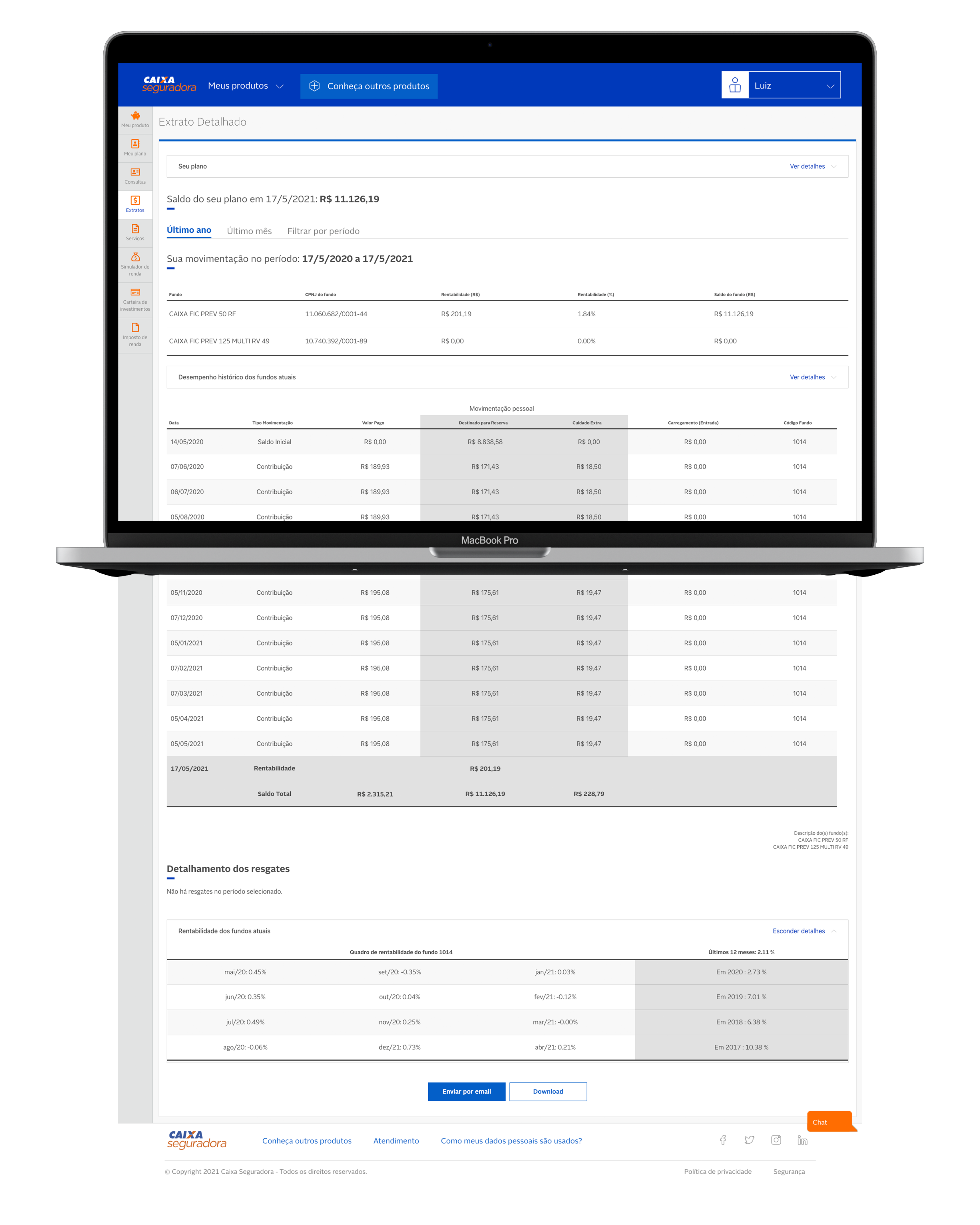
Task: Click the R$ 8.838,58 reserve value
Action: 485,442
